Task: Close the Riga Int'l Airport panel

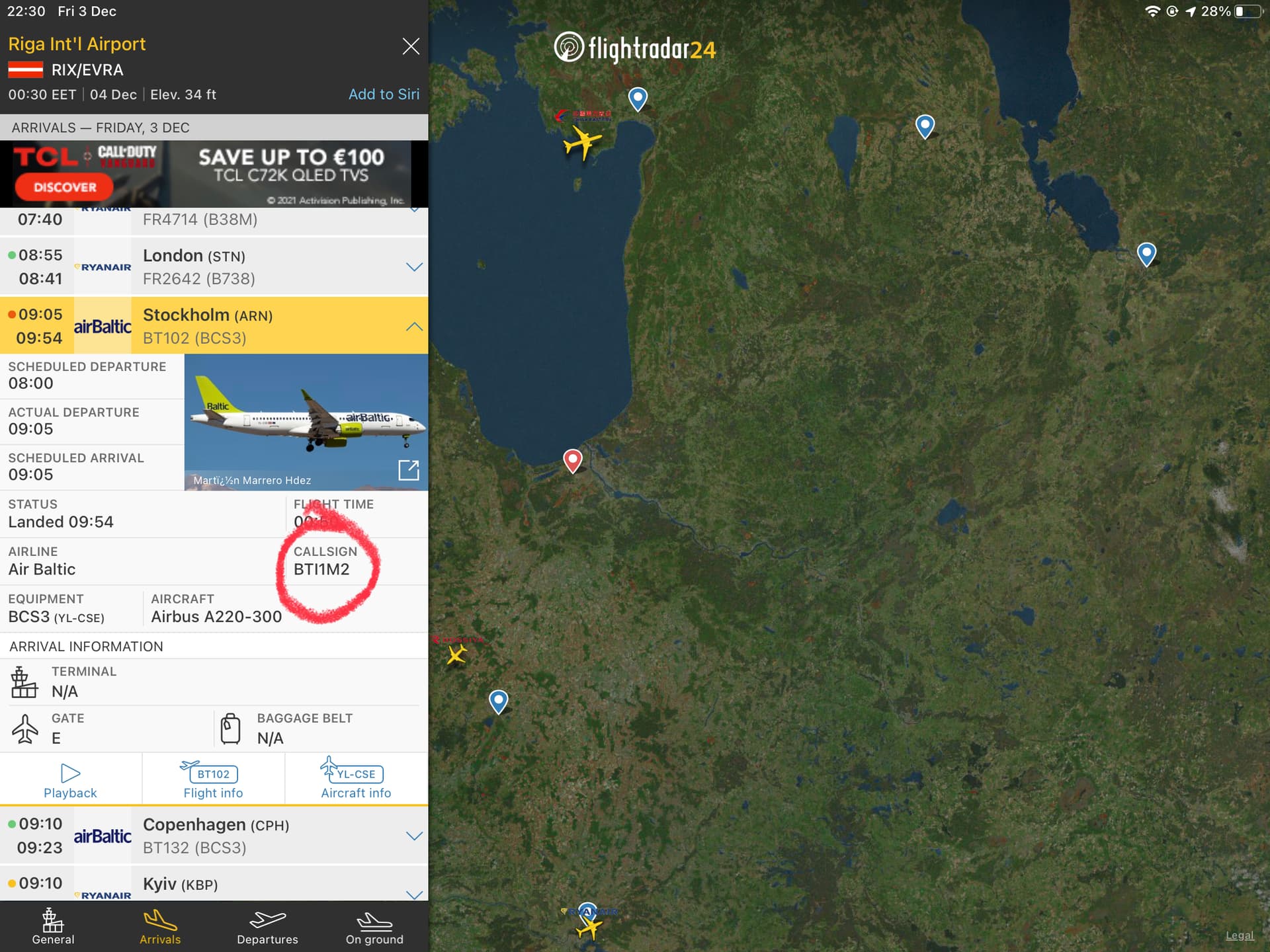Action: click(x=411, y=46)
